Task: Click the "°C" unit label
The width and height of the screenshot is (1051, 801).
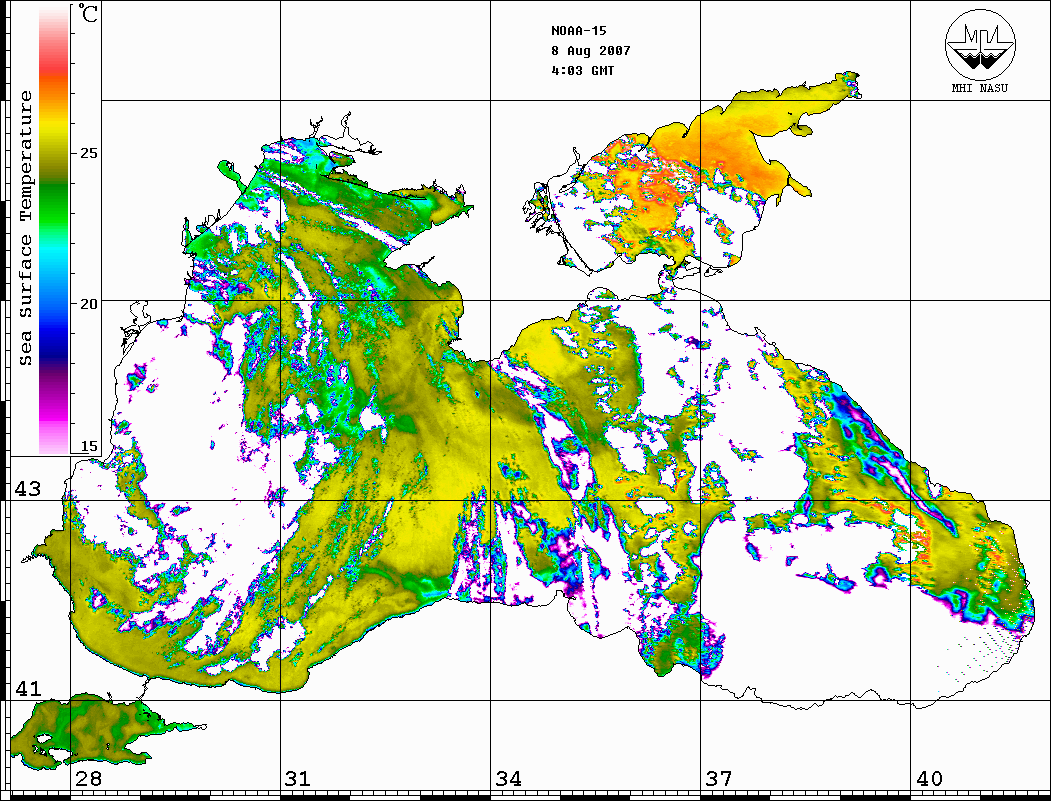Action: (x=88, y=13)
